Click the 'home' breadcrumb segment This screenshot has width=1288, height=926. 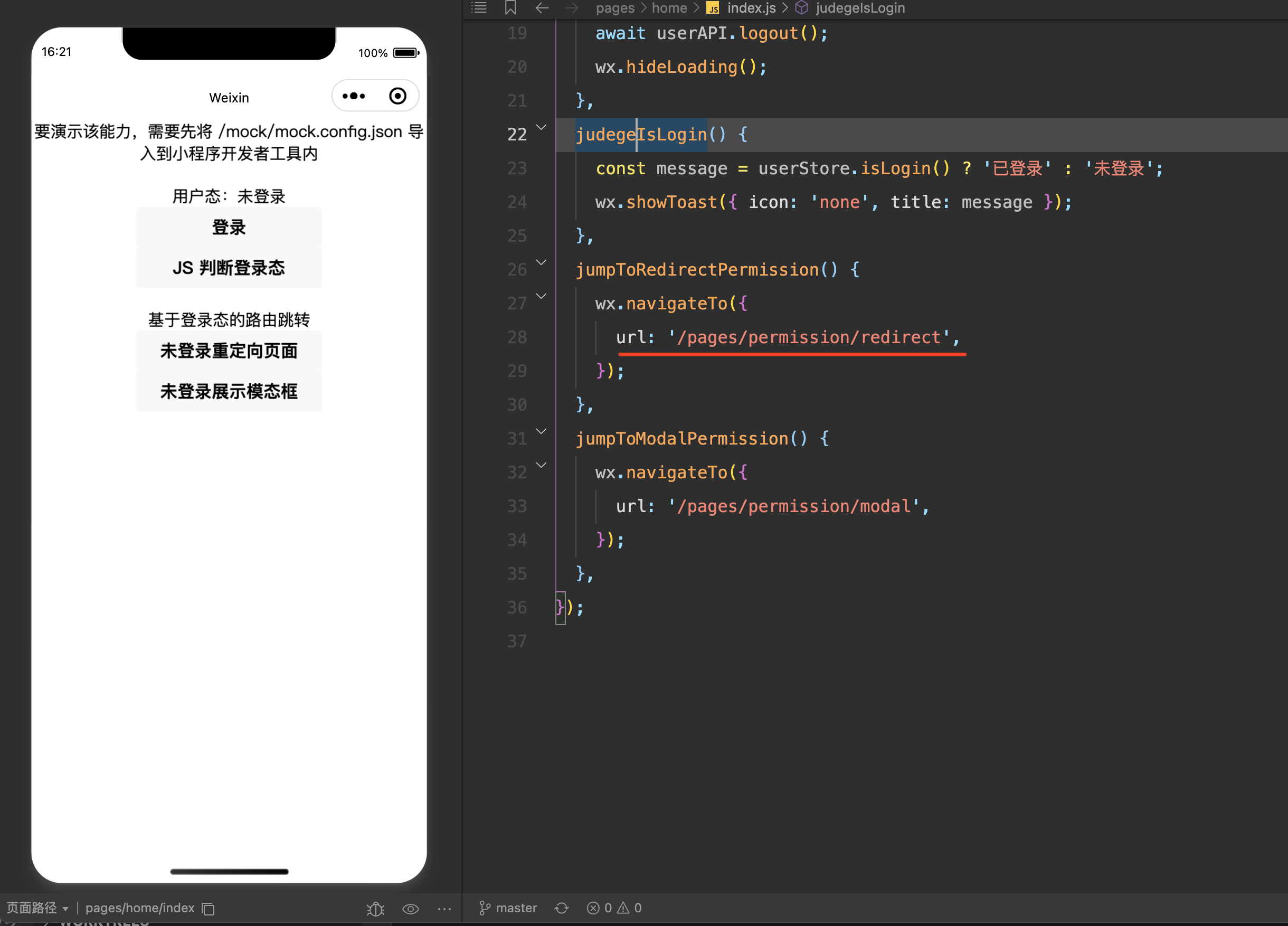point(669,8)
